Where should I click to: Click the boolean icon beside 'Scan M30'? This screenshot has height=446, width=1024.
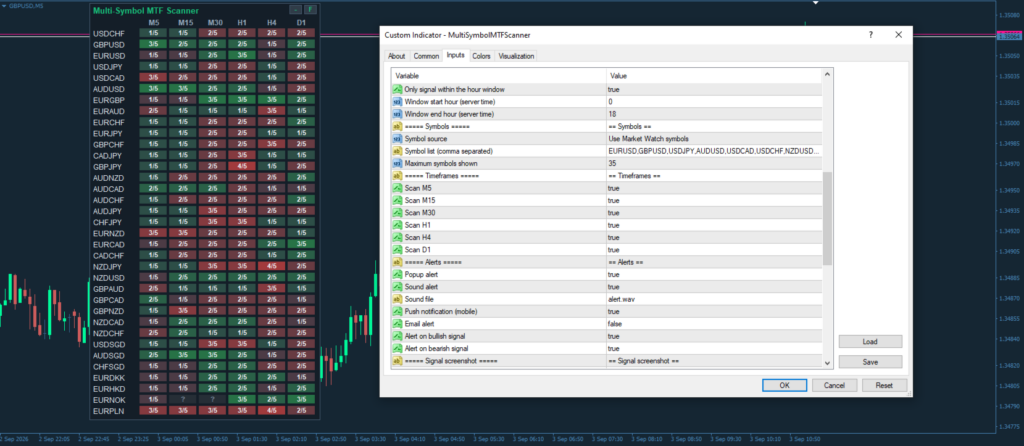[397, 213]
